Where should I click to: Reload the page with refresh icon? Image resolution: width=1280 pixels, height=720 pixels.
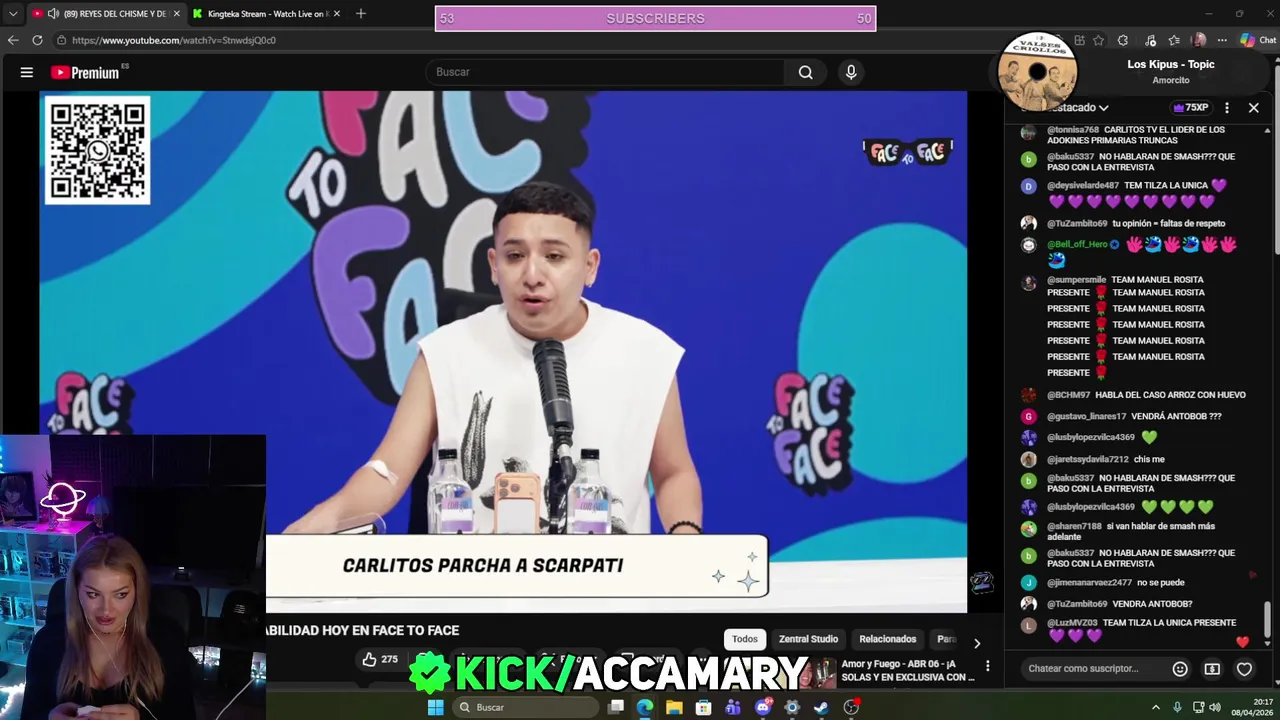tap(37, 40)
